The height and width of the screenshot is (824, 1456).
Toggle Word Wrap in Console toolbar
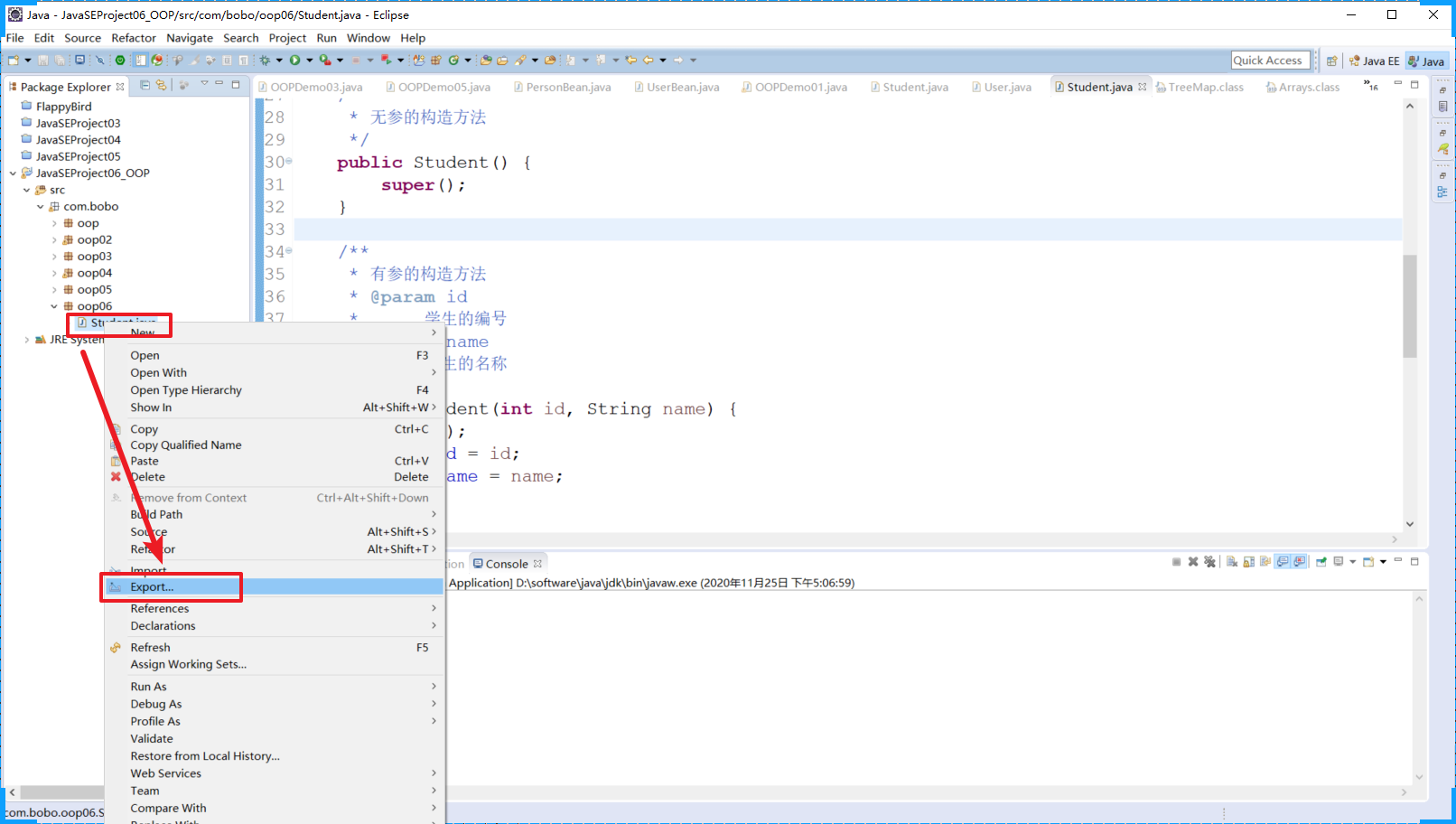click(1265, 562)
